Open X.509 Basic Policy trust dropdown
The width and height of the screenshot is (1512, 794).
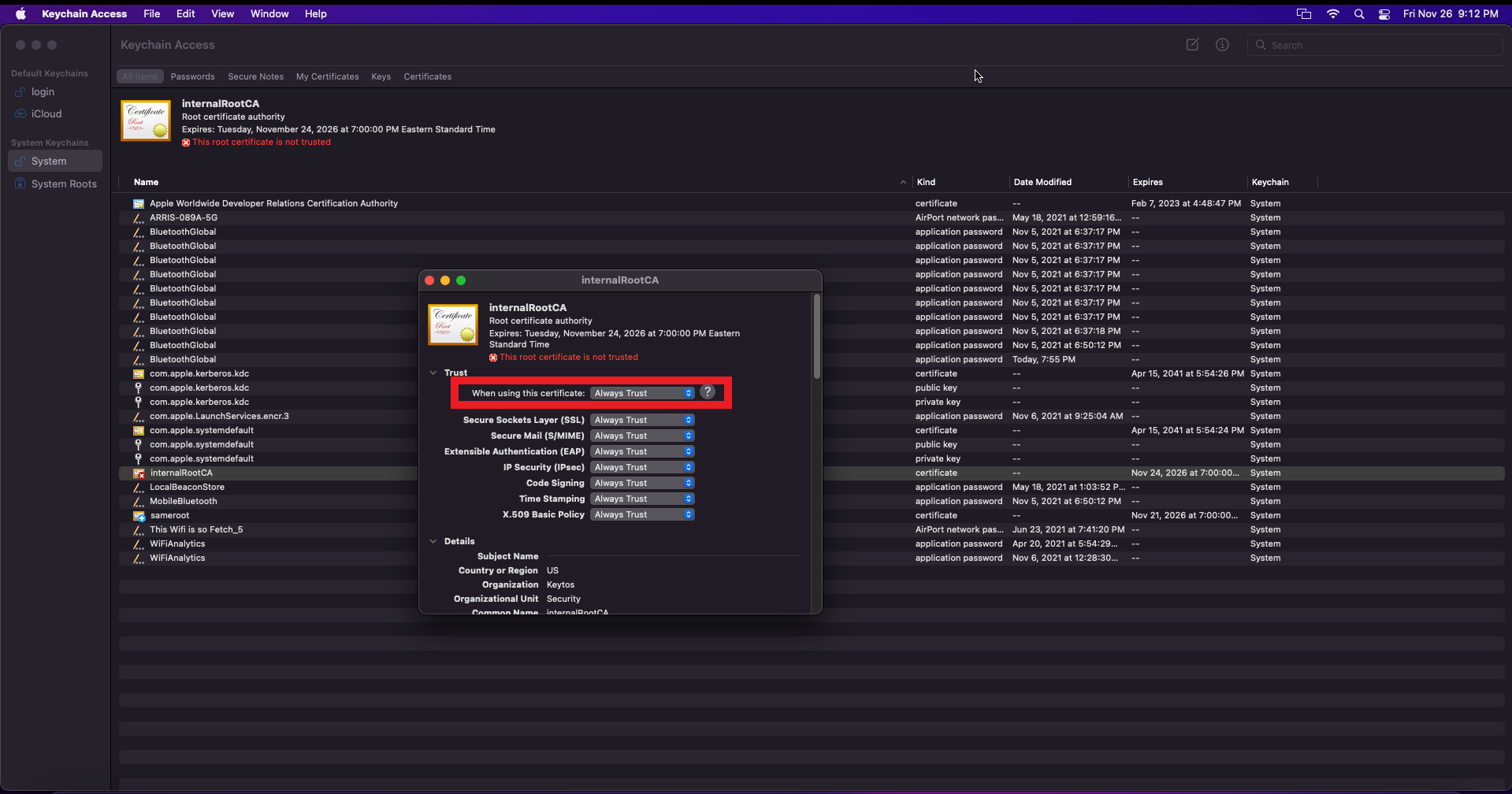(x=642, y=514)
